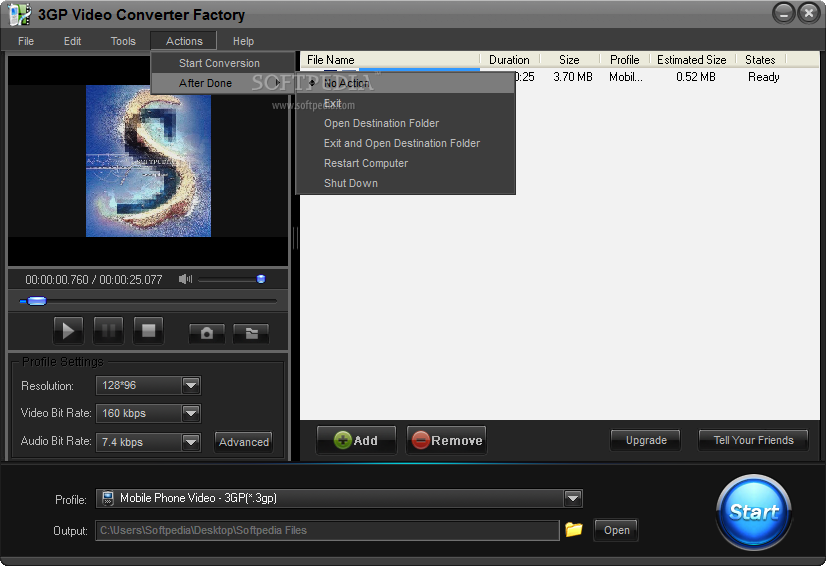Screen dimensions: 826x566
Task: Click the Upgrade button
Action: 646,440
